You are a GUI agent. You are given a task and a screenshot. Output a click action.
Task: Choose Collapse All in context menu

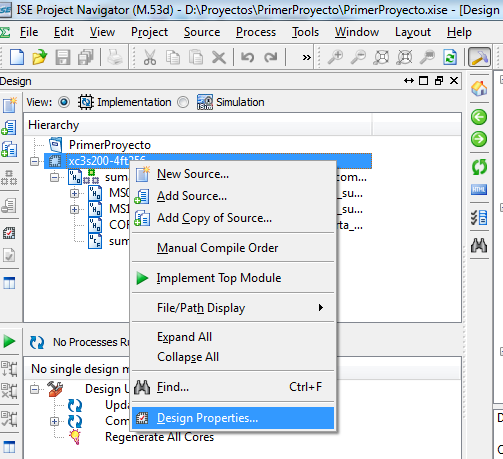(x=233, y=357)
